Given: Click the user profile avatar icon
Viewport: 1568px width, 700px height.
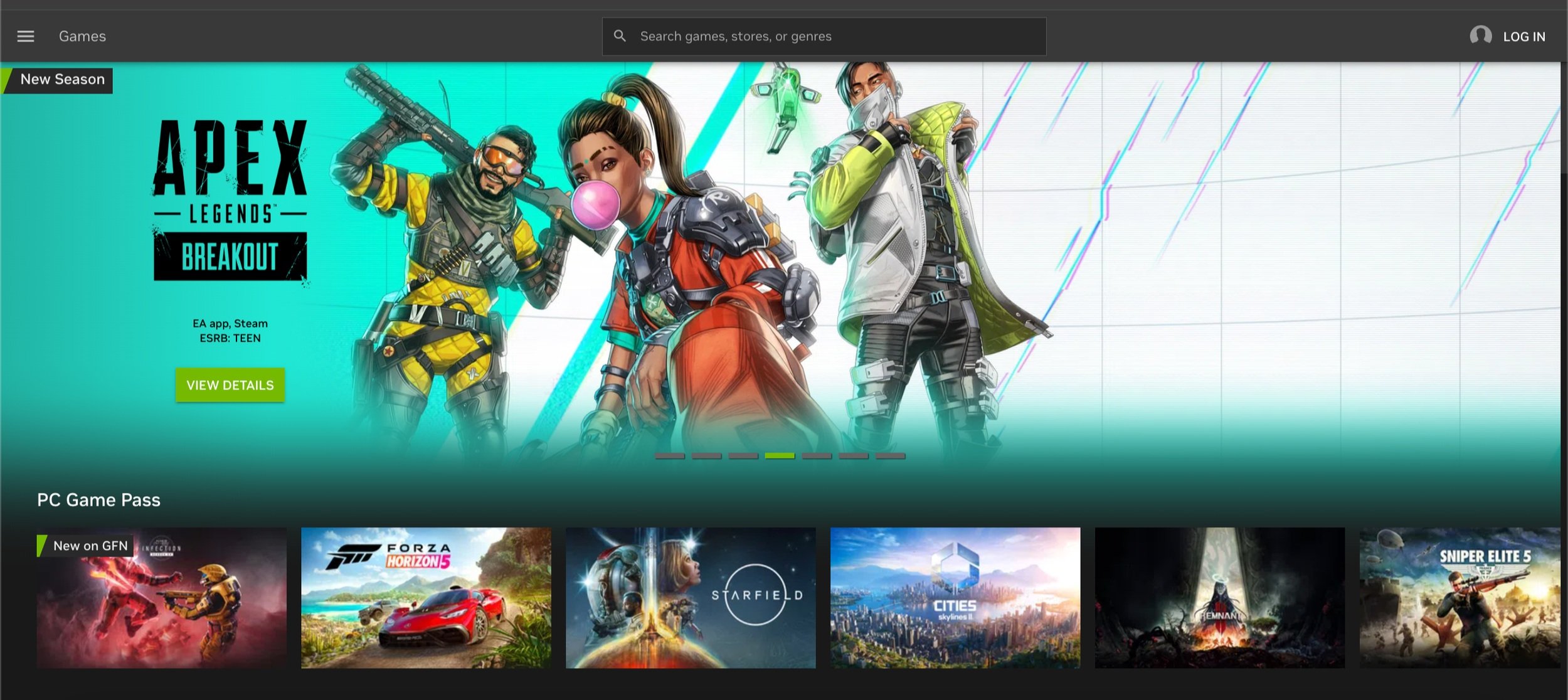Looking at the screenshot, I should coord(1481,36).
